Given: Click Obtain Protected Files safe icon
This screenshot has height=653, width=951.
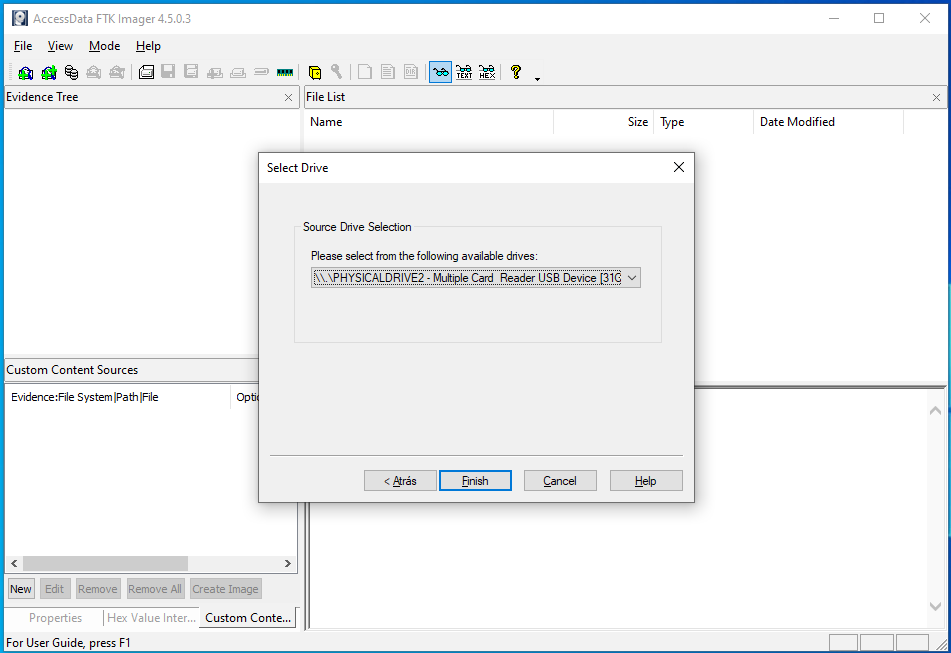Looking at the screenshot, I should pyautogui.click(x=315, y=72).
